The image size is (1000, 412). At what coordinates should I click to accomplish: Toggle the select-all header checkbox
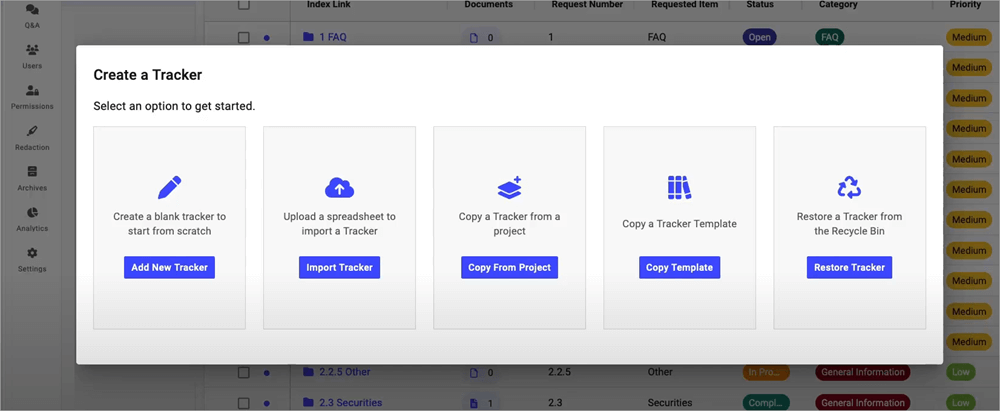click(x=243, y=5)
